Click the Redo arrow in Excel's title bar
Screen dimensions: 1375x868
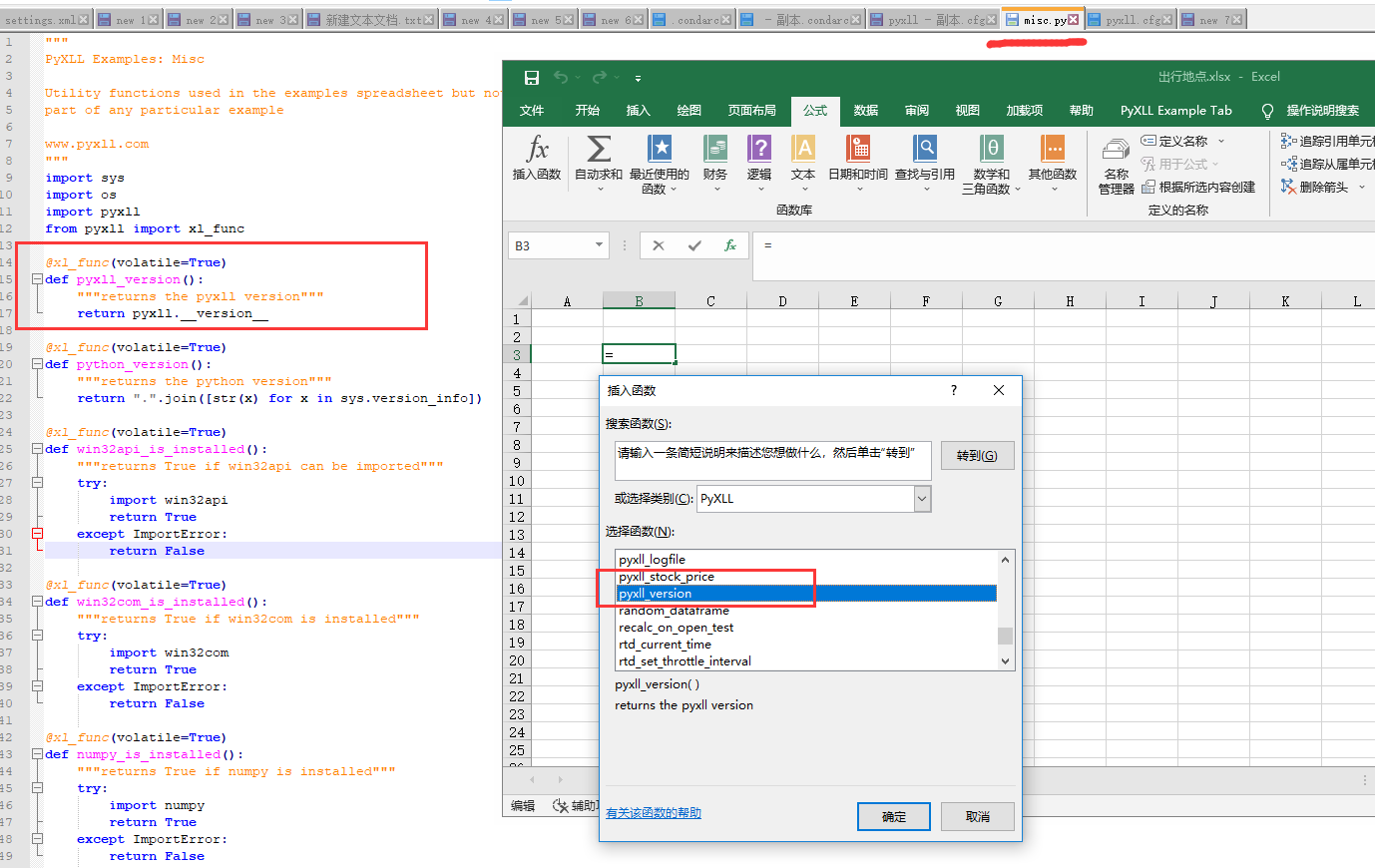tap(599, 78)
